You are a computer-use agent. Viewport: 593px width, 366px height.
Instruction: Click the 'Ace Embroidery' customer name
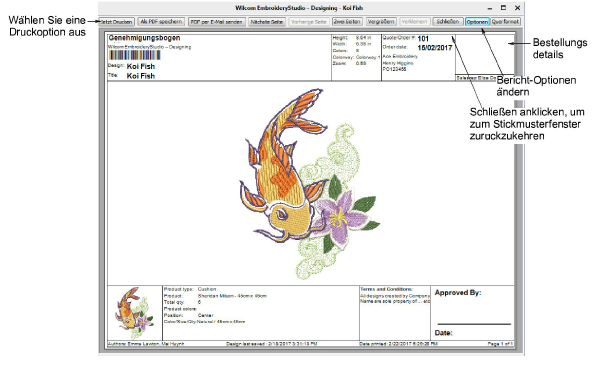[400, 56]
